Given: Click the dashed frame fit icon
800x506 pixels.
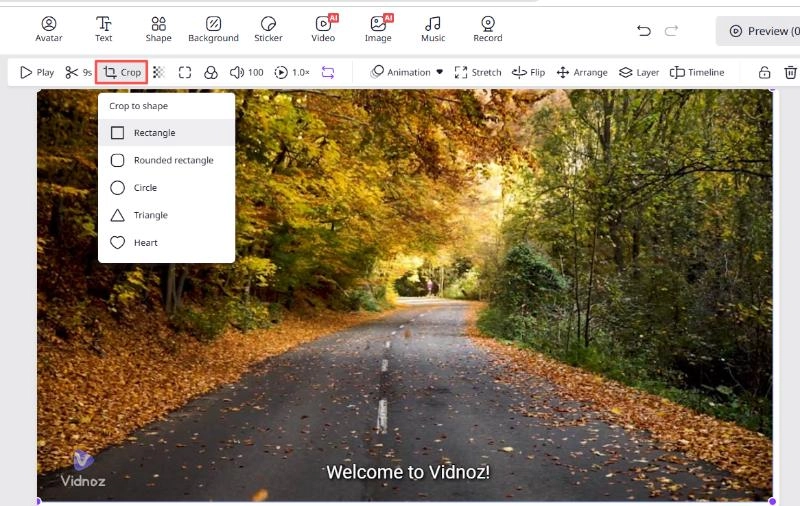Looking at the screenshot, I should (x=185, y=72).
